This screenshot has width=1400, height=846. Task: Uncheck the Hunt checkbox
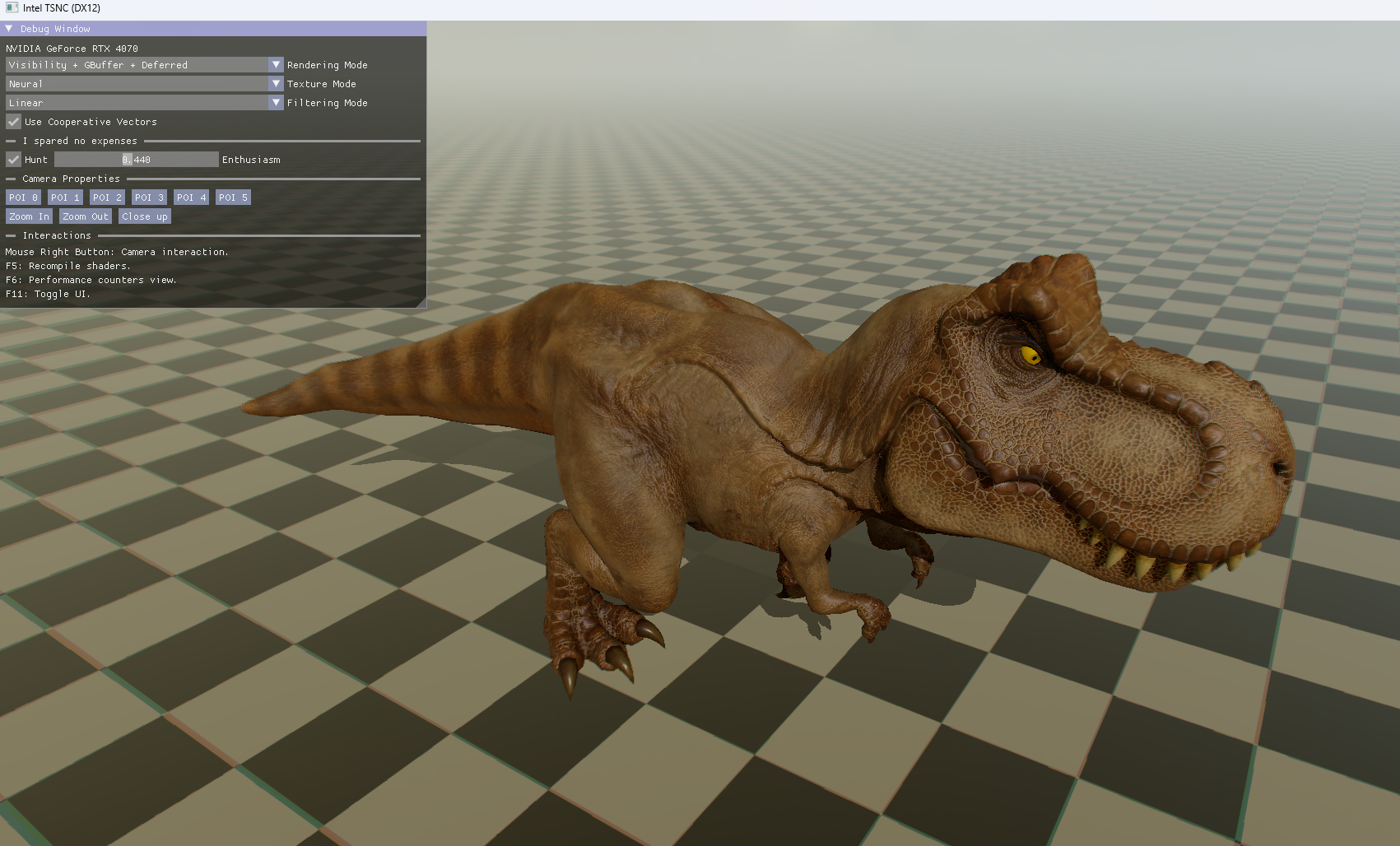tap(14, 160)
